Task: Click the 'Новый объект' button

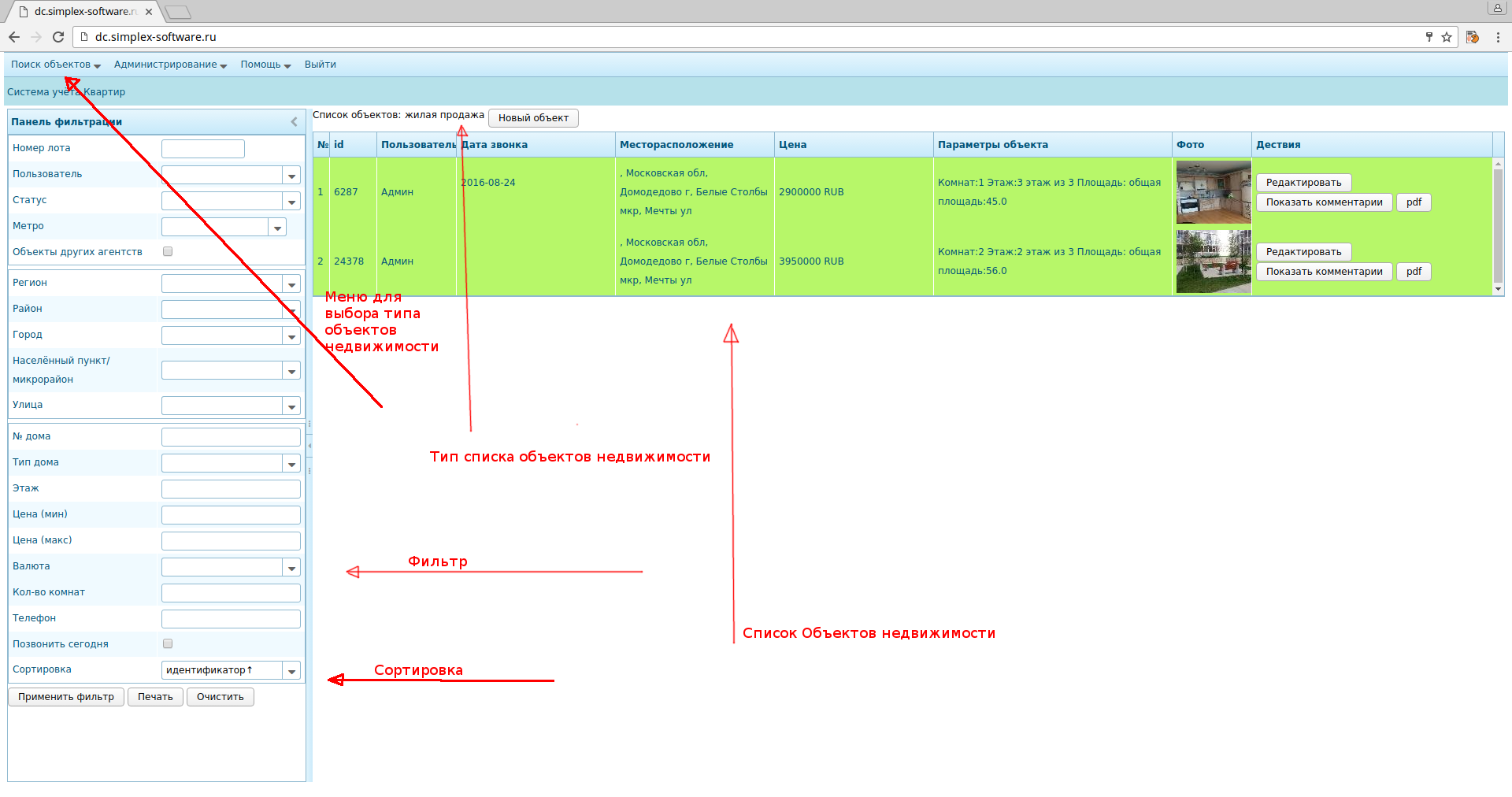Action: click(x=533, y=118)
